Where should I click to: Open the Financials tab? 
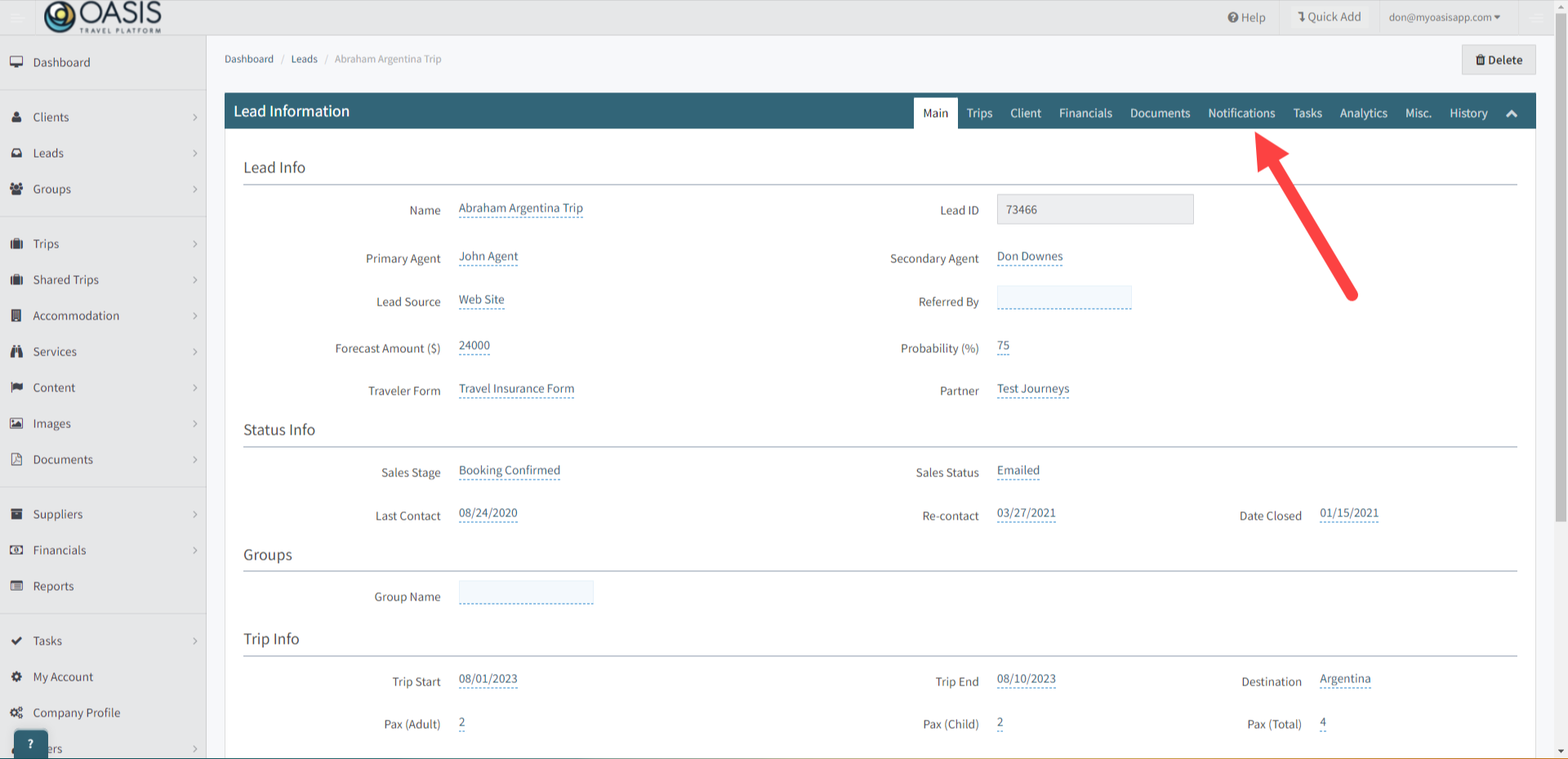[x=1085, y=114]
